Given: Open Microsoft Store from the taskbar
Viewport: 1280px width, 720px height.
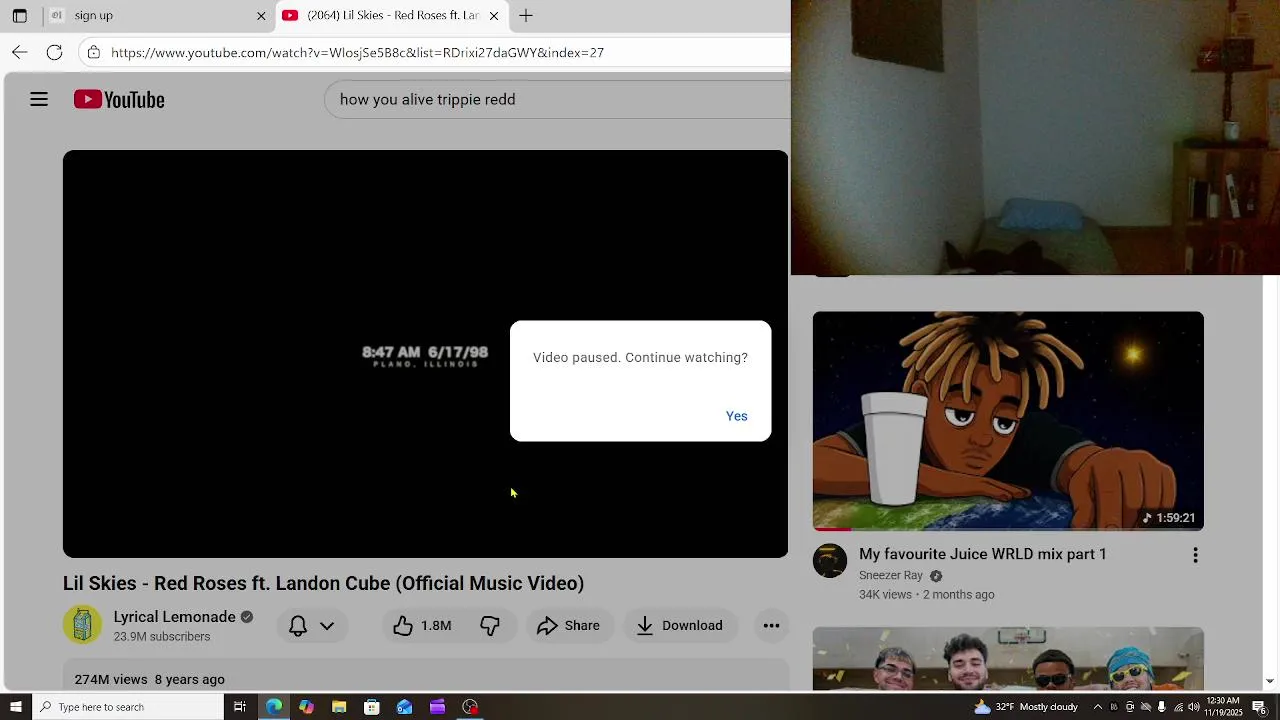Looking at the screenshot, I should [372, 707].
